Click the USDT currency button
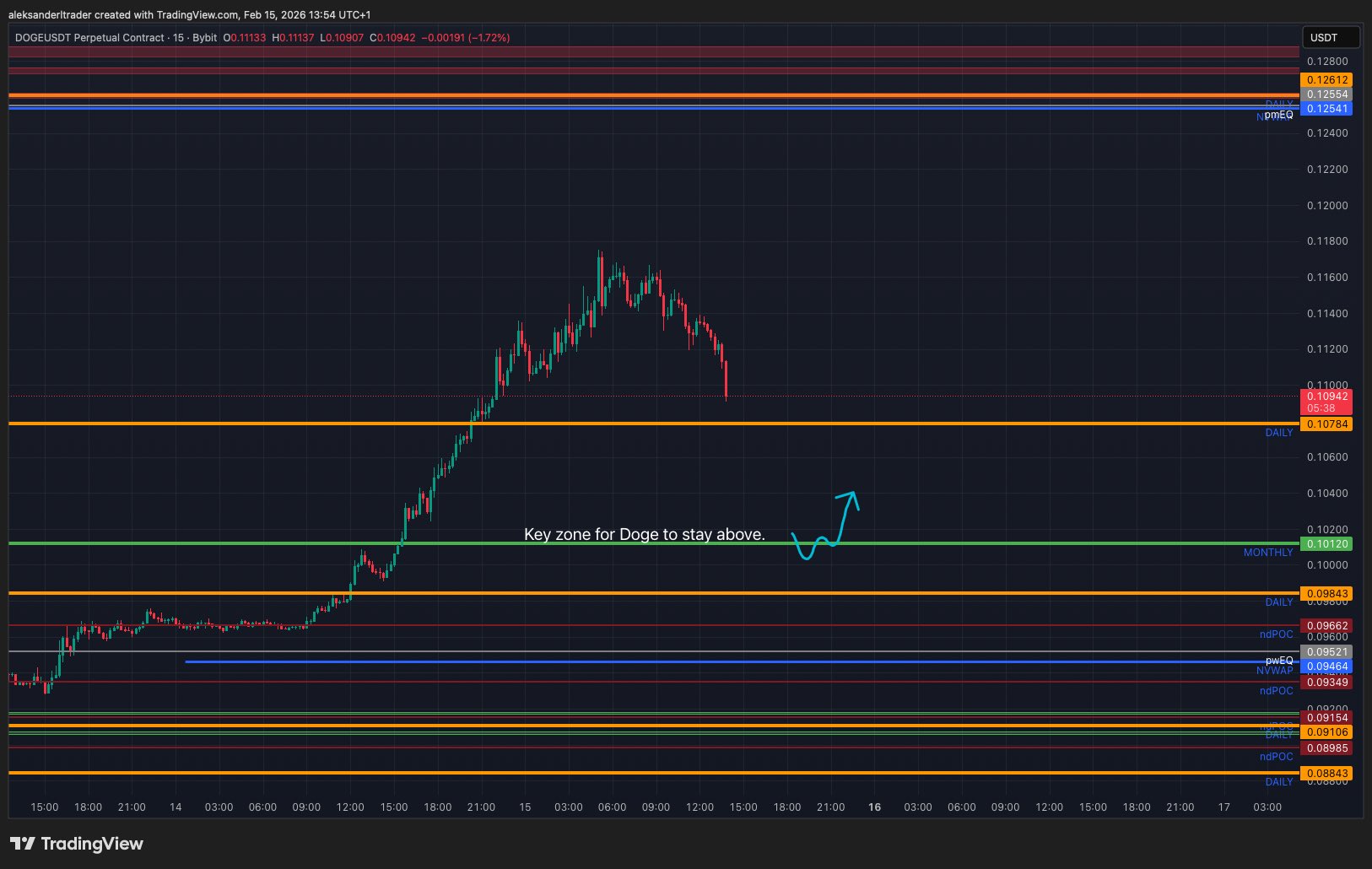 pyautogui.click(x=1331, y=37)
